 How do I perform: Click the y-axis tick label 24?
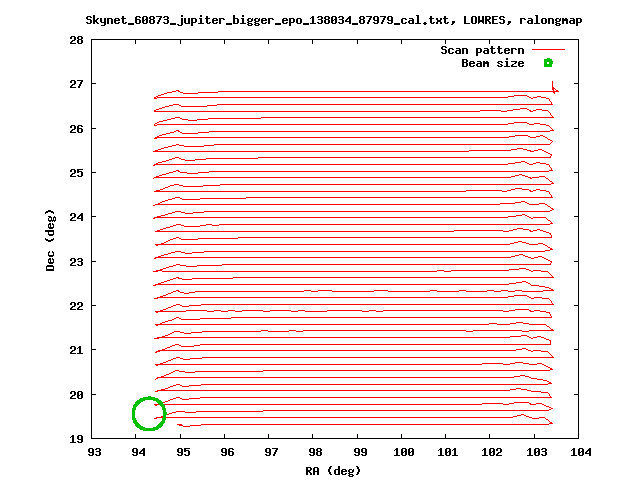[76, 217]
